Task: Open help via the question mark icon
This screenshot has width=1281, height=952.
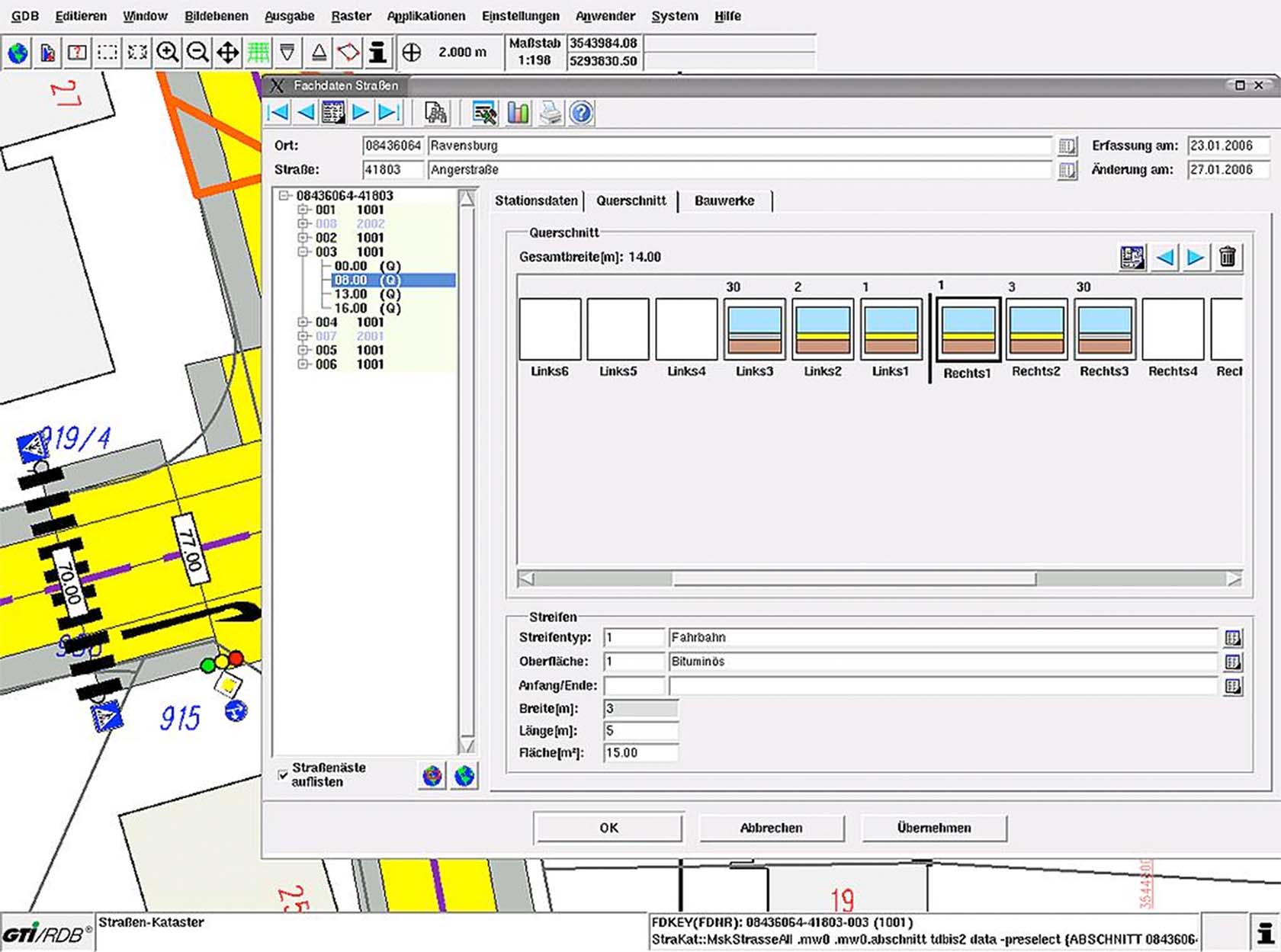Action: tap(581, 113)
